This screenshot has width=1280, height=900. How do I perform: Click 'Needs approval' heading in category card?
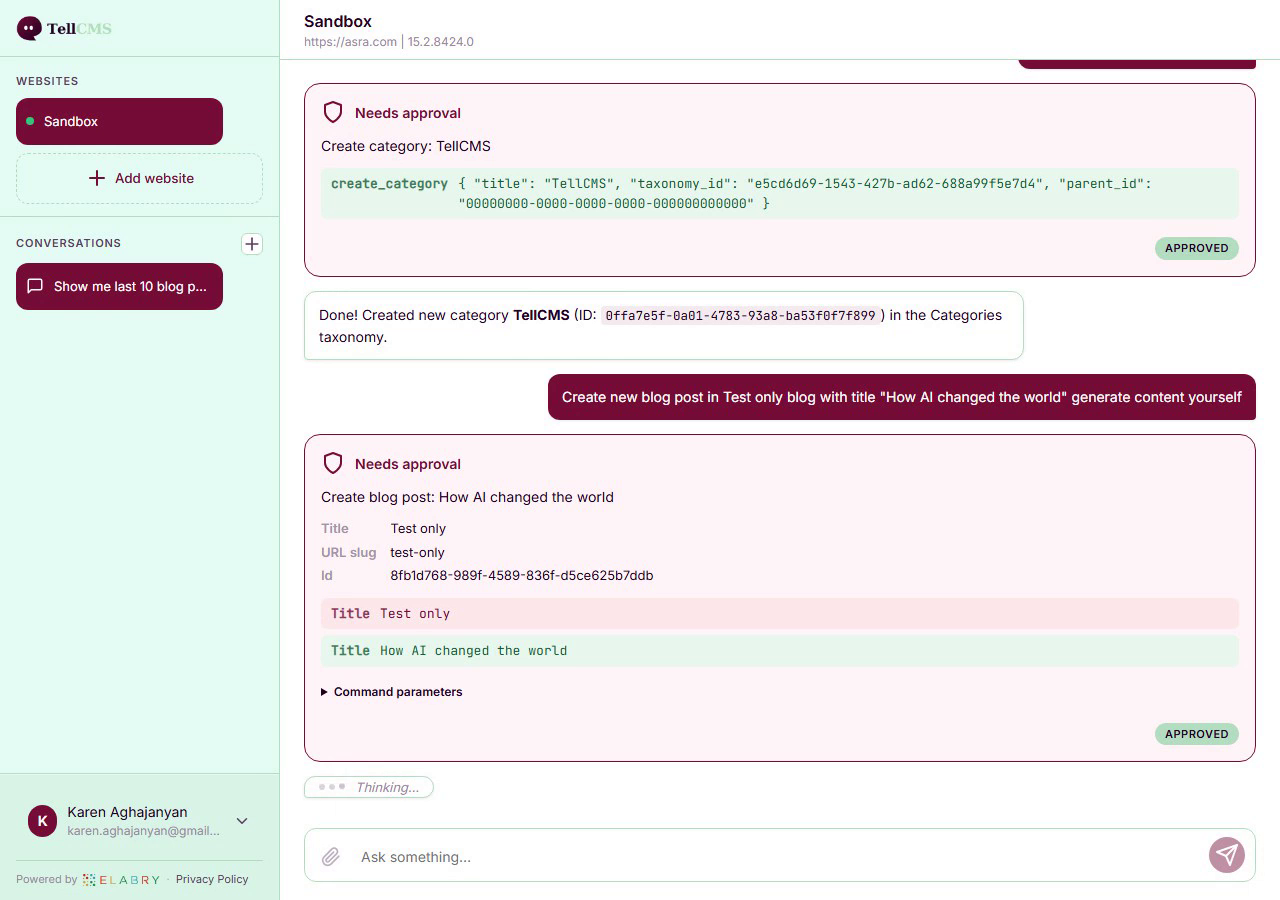[x=408, y=113]
